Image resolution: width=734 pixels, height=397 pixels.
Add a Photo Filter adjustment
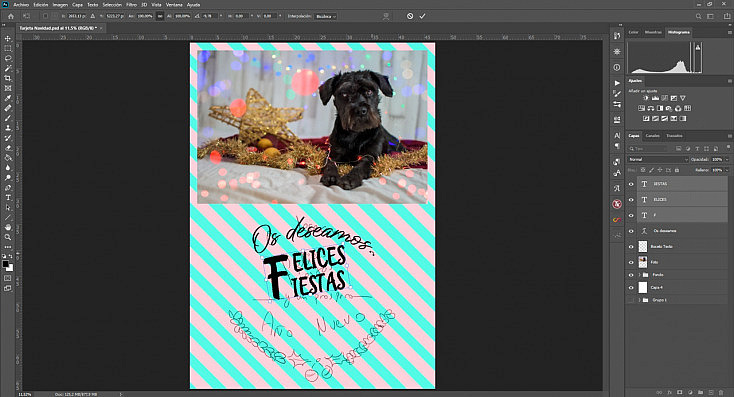[669, 108]
